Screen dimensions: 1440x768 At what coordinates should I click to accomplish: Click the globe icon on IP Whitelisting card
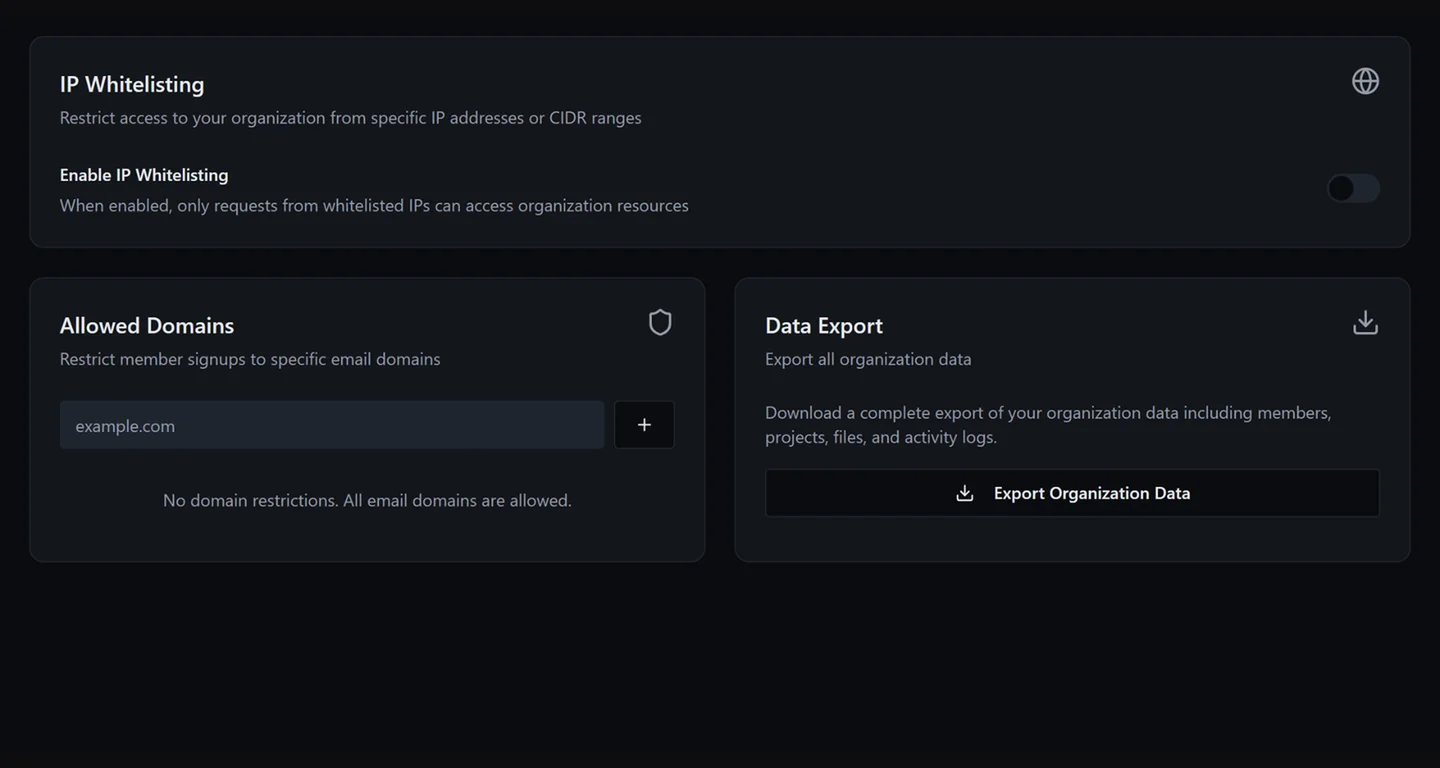(1365, 81)
